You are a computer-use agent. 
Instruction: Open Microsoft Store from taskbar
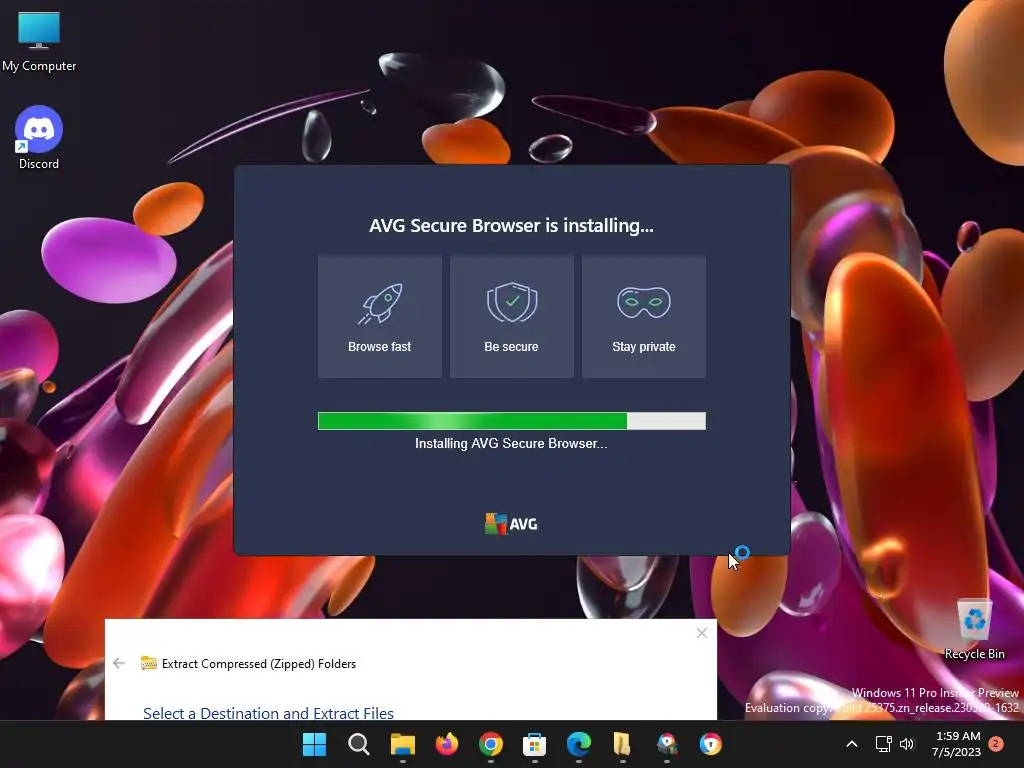pos(534,744)
